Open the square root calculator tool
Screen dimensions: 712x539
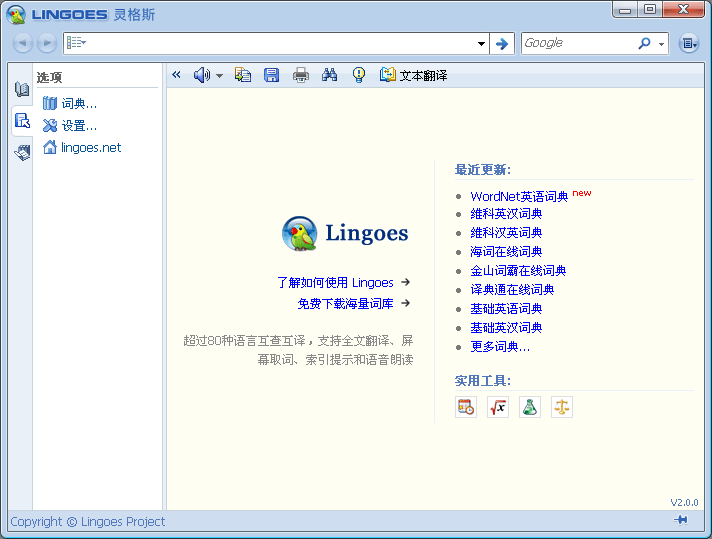(498, 407)
